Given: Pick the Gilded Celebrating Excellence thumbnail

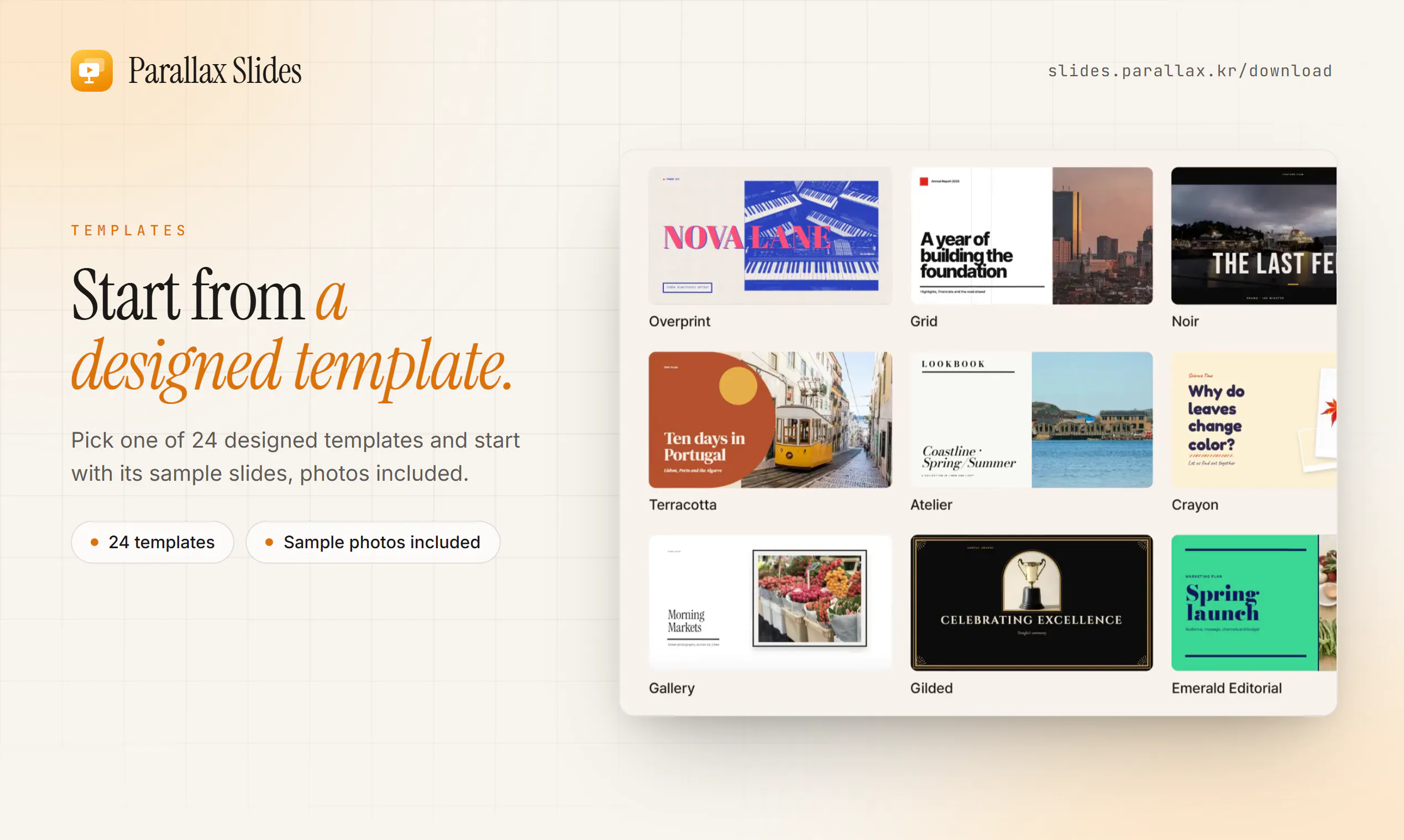Looking at the screenshot, I should coord(1031,603).
